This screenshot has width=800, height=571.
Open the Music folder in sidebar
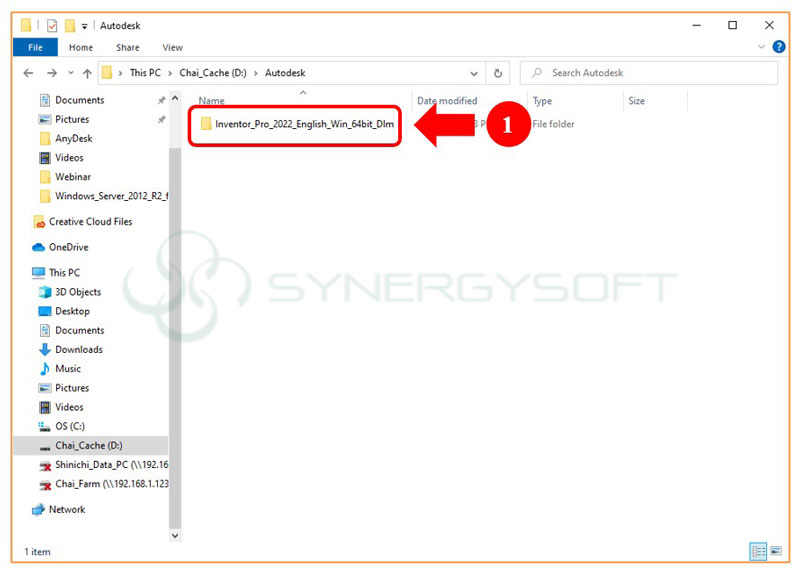coord(68,369)
